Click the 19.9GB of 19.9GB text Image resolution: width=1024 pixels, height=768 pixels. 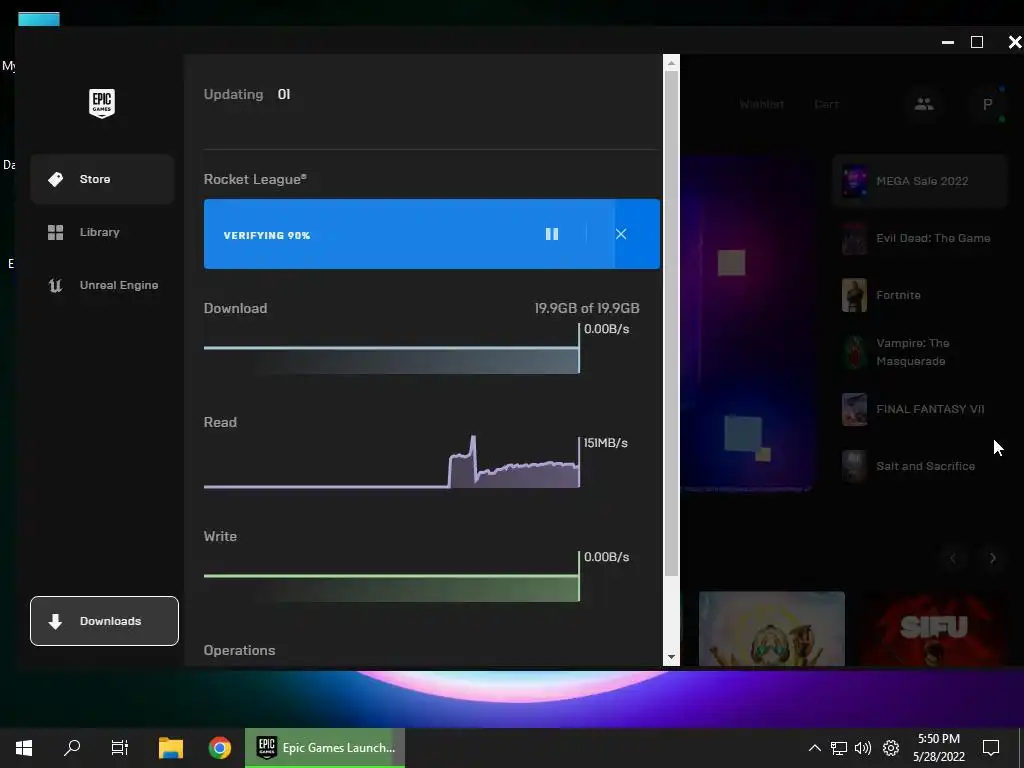coord(587,308)
